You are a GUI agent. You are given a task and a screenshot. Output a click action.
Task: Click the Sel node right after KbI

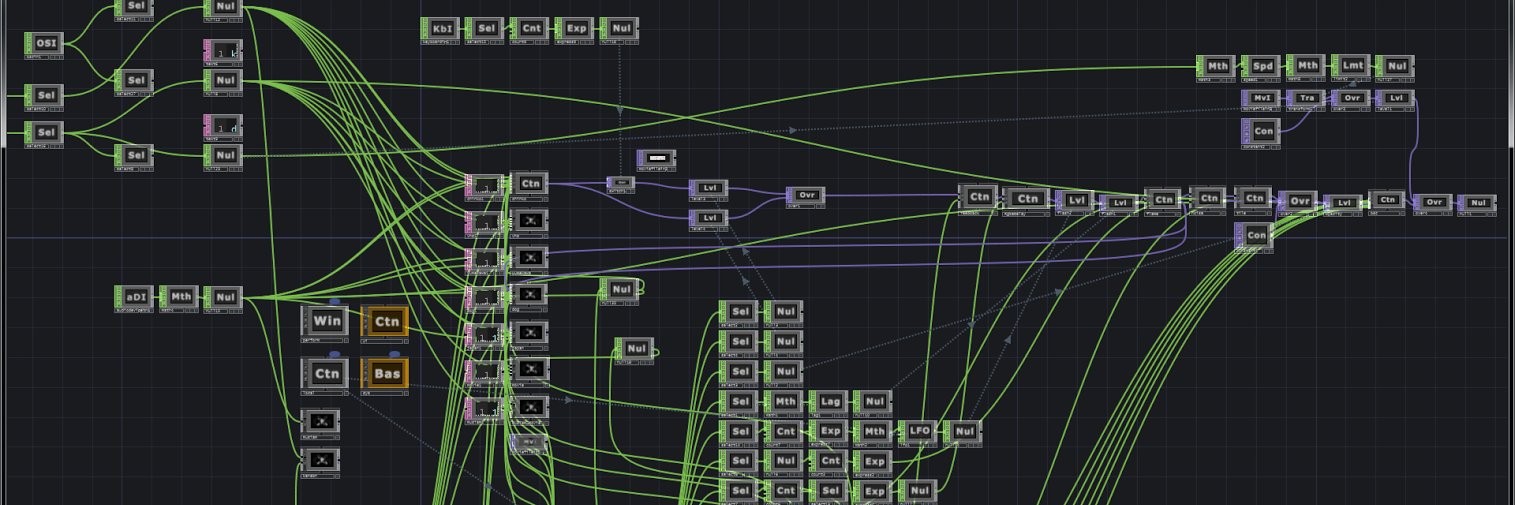coord(485,29)
